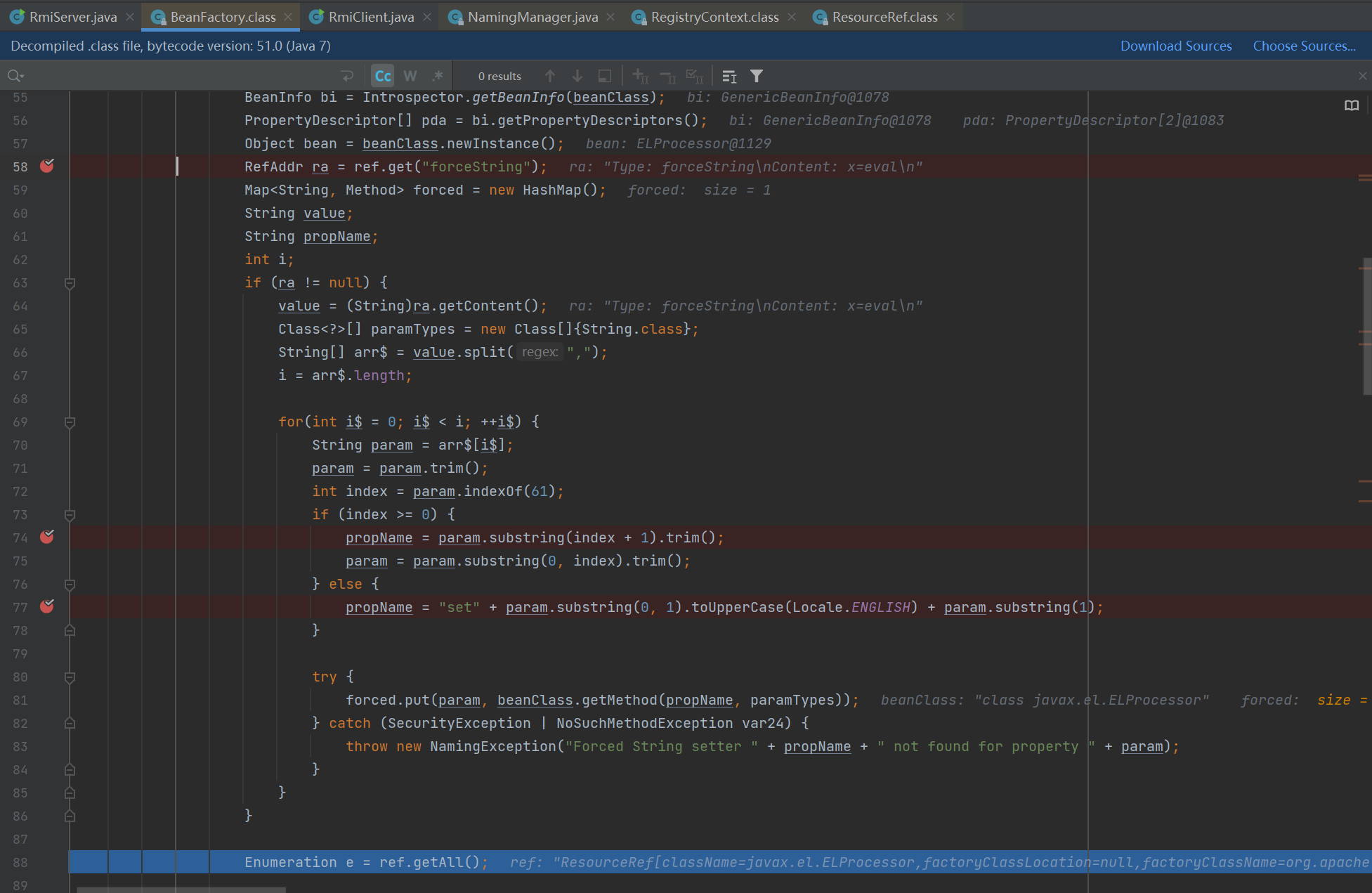Image resolution: width=1372 pixels, height=893 pixels.
Task: Open search results in find window icon
Action: click(x=604, y=76)
